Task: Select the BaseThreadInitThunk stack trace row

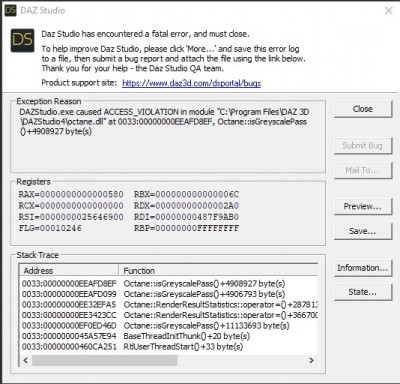Action: [169, 336]
